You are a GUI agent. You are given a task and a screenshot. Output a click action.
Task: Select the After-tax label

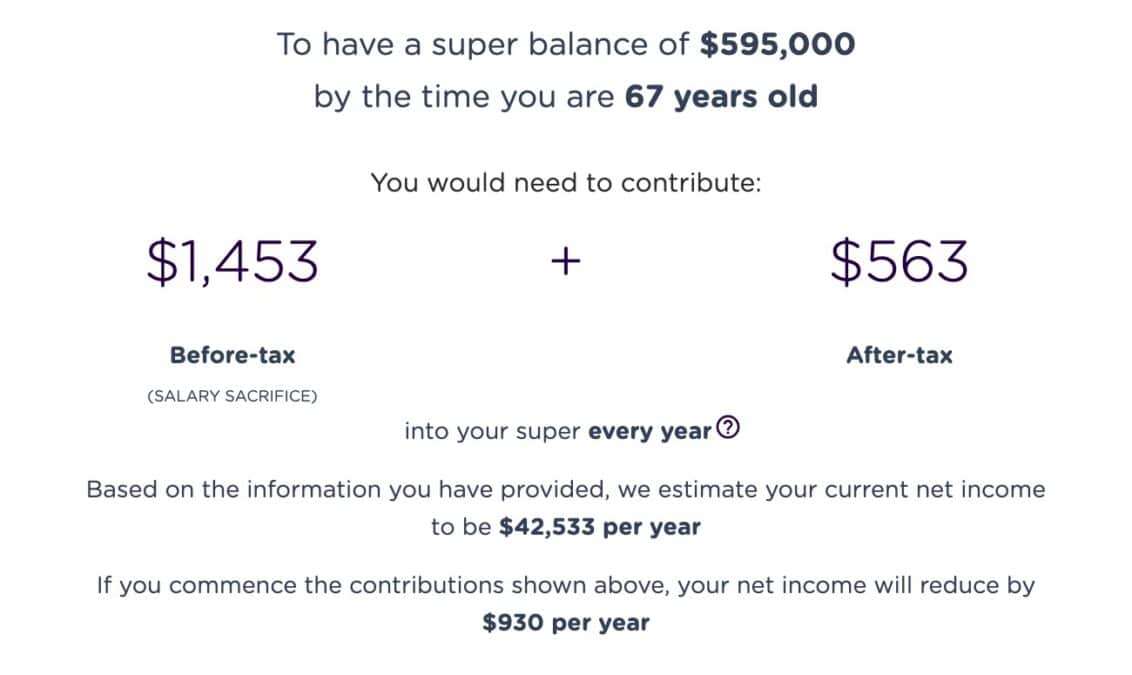(899, 355)
